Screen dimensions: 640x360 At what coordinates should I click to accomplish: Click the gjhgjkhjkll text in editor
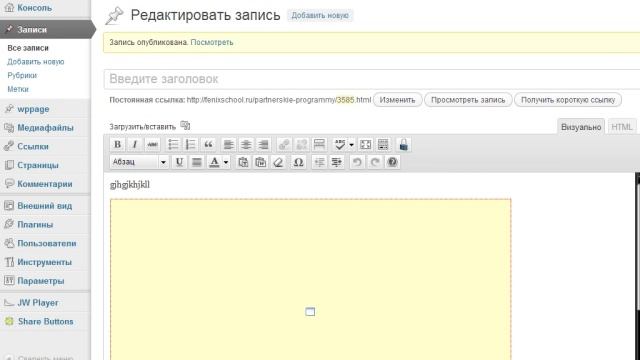(130, 185)
